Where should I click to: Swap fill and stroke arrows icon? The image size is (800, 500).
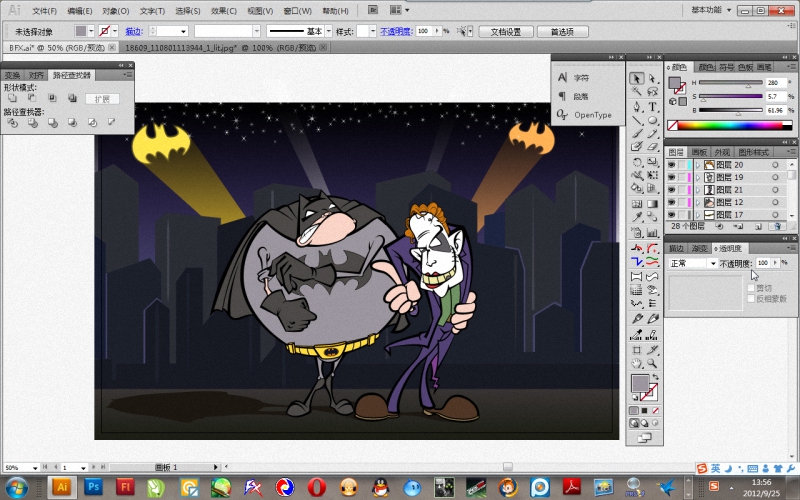tap(655, 377)
